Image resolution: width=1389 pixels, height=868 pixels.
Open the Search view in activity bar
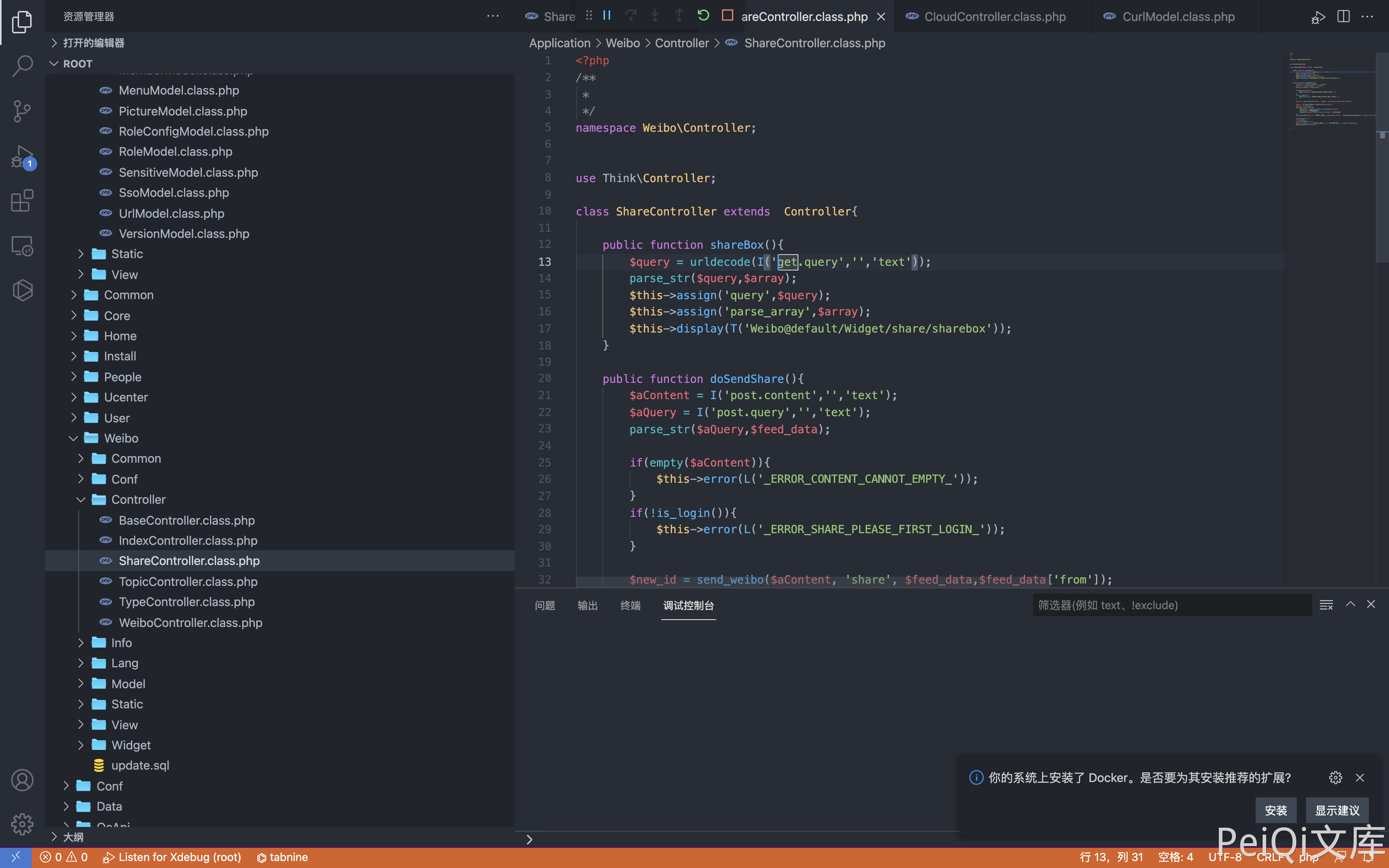[x=22, y=65]
